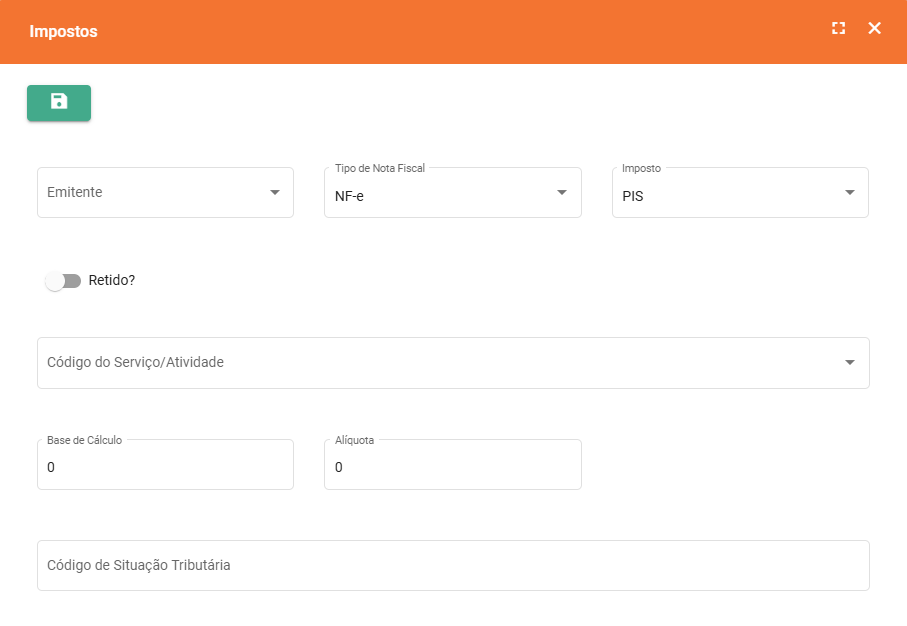Screen dimensions: 907x626
Task: Close the Impostos dialog
Action: pos(874,28)
